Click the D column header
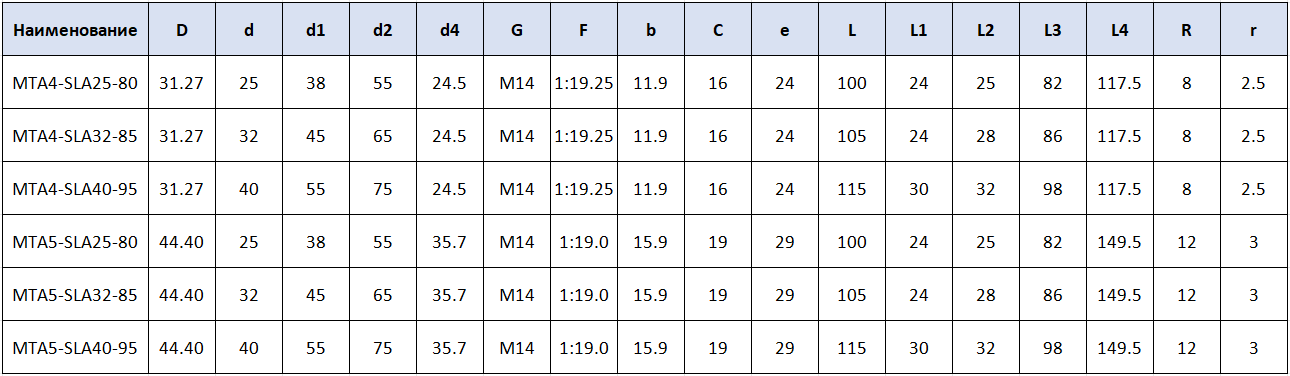Screen dimensions: 1290x376 pyautogui.click(x=182, y=30)
